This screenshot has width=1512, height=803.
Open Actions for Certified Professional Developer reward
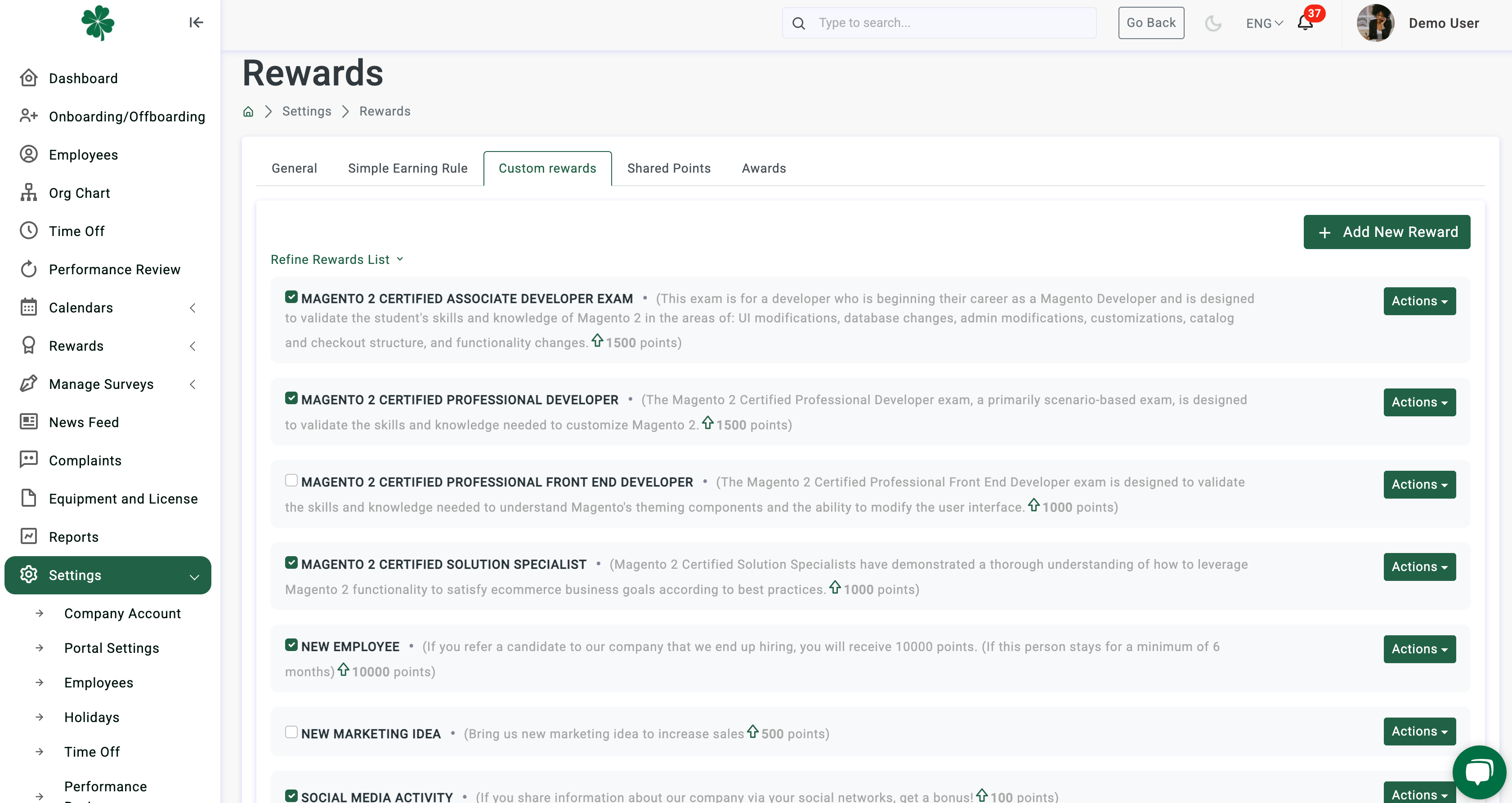1419,402
